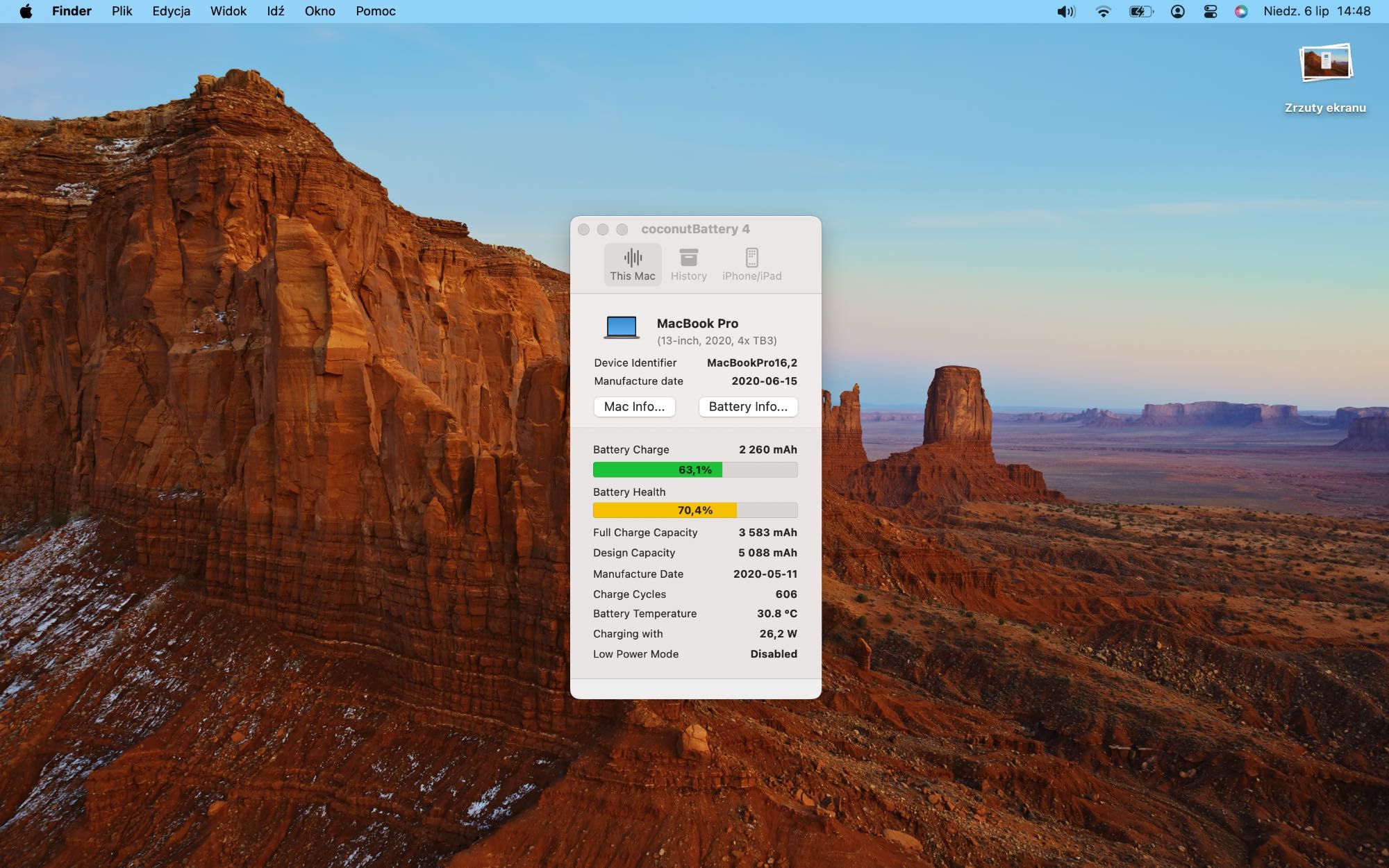
Task: Switch to iPhone/iPad tab
Action: click(751, 265)
